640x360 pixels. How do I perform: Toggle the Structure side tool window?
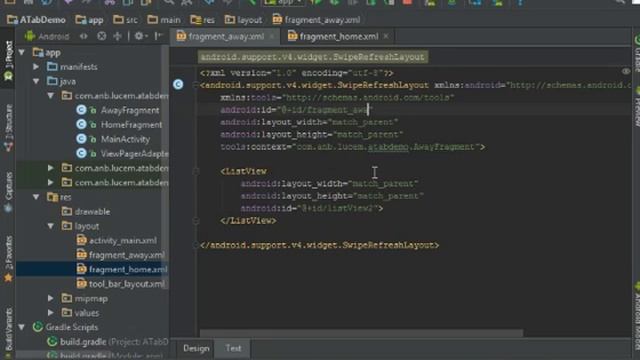coord(8,128)
